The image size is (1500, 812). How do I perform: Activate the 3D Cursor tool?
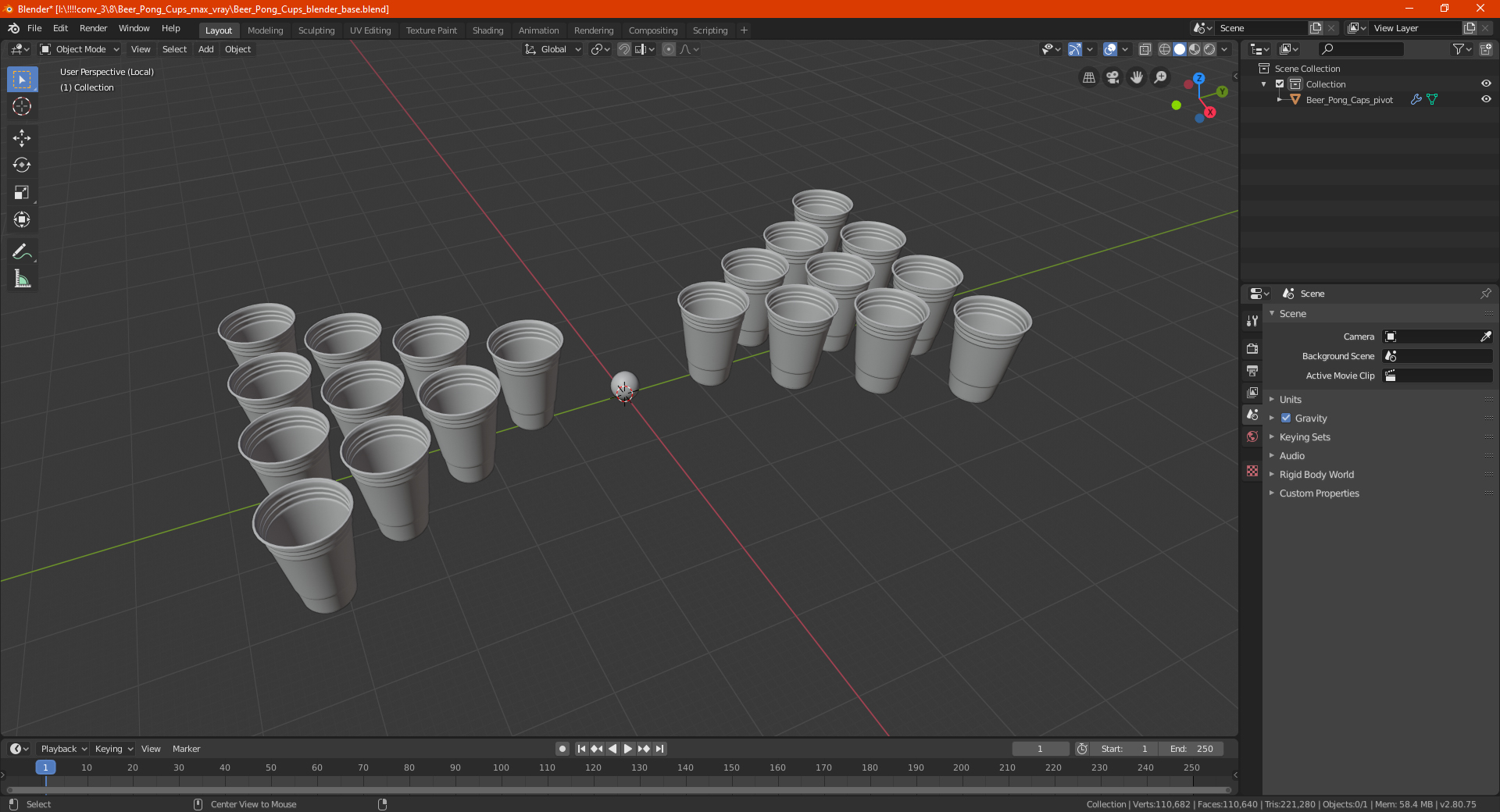[22, 107]
